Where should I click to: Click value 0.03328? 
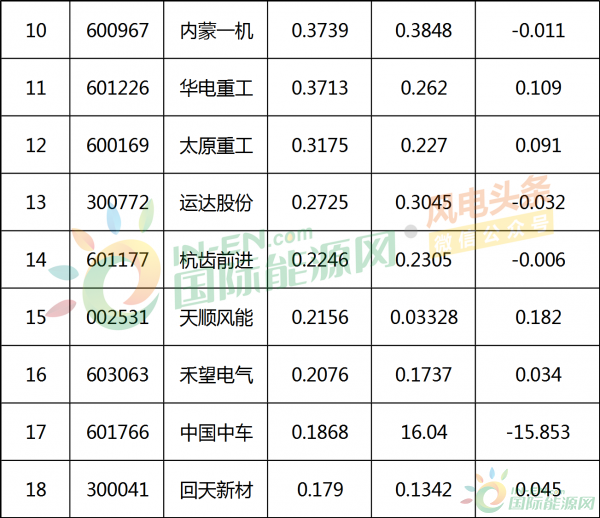point(424,317)
